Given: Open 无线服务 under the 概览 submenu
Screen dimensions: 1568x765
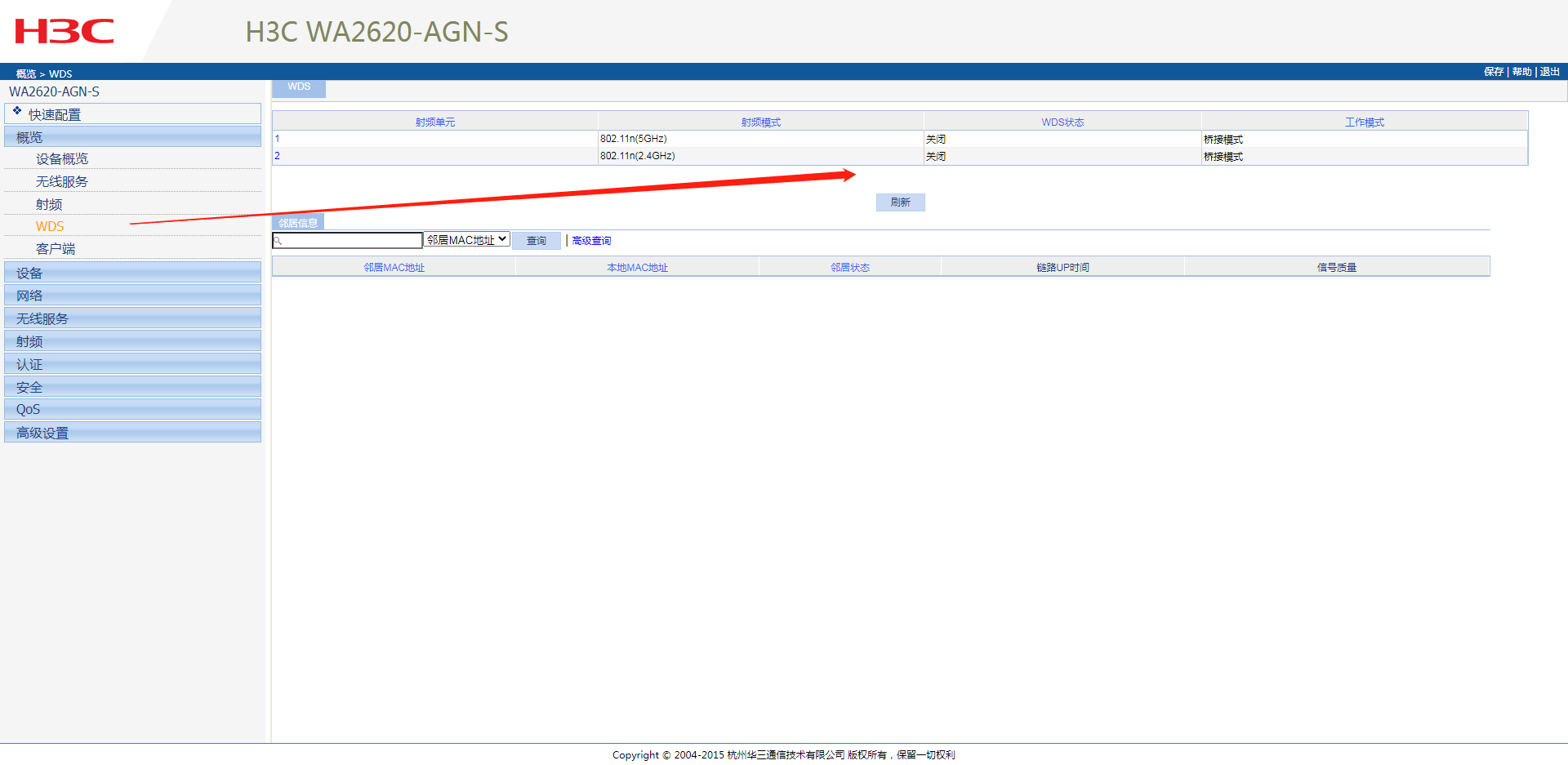Looking at the screenshot, I should coord(62,182).
